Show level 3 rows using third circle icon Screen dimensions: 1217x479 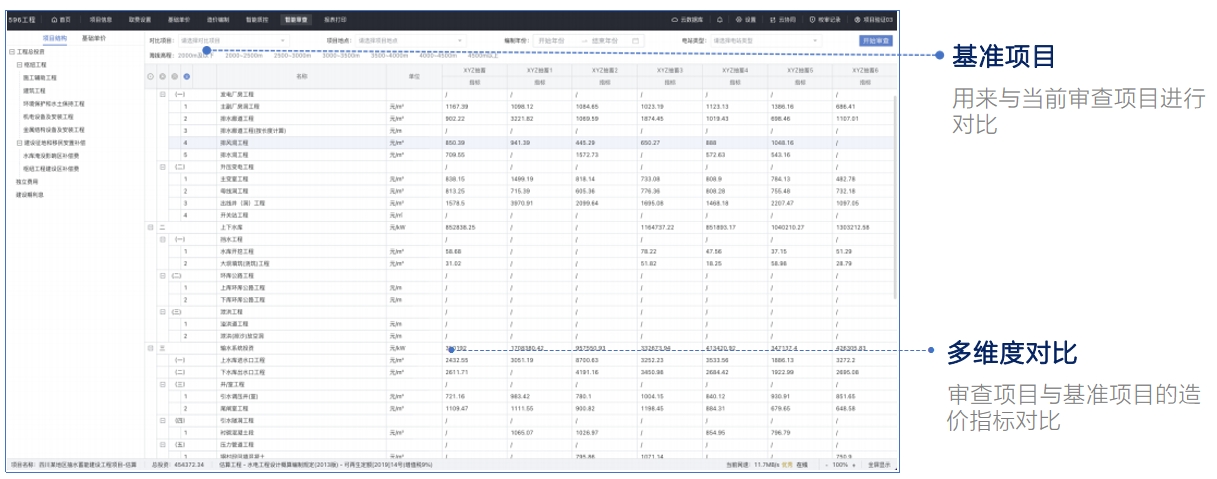[x=174, y=76]
